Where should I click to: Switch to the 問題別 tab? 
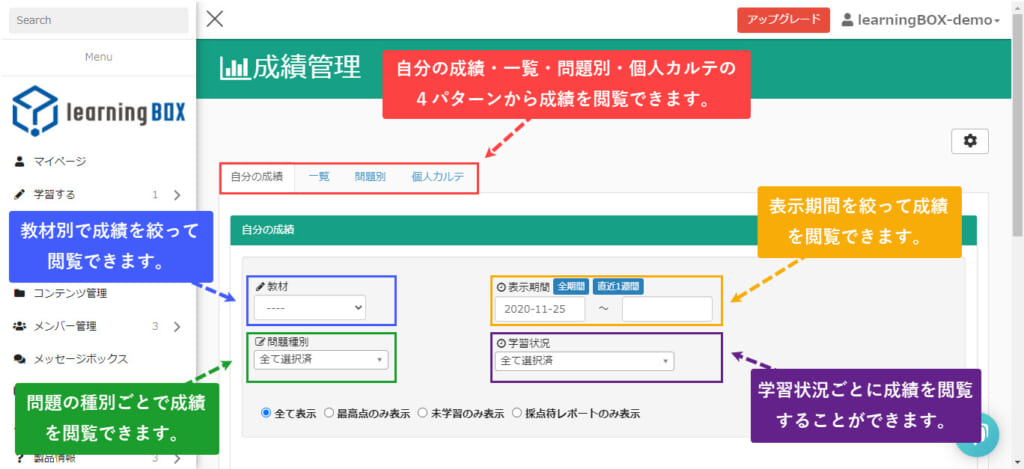[370, 177]
